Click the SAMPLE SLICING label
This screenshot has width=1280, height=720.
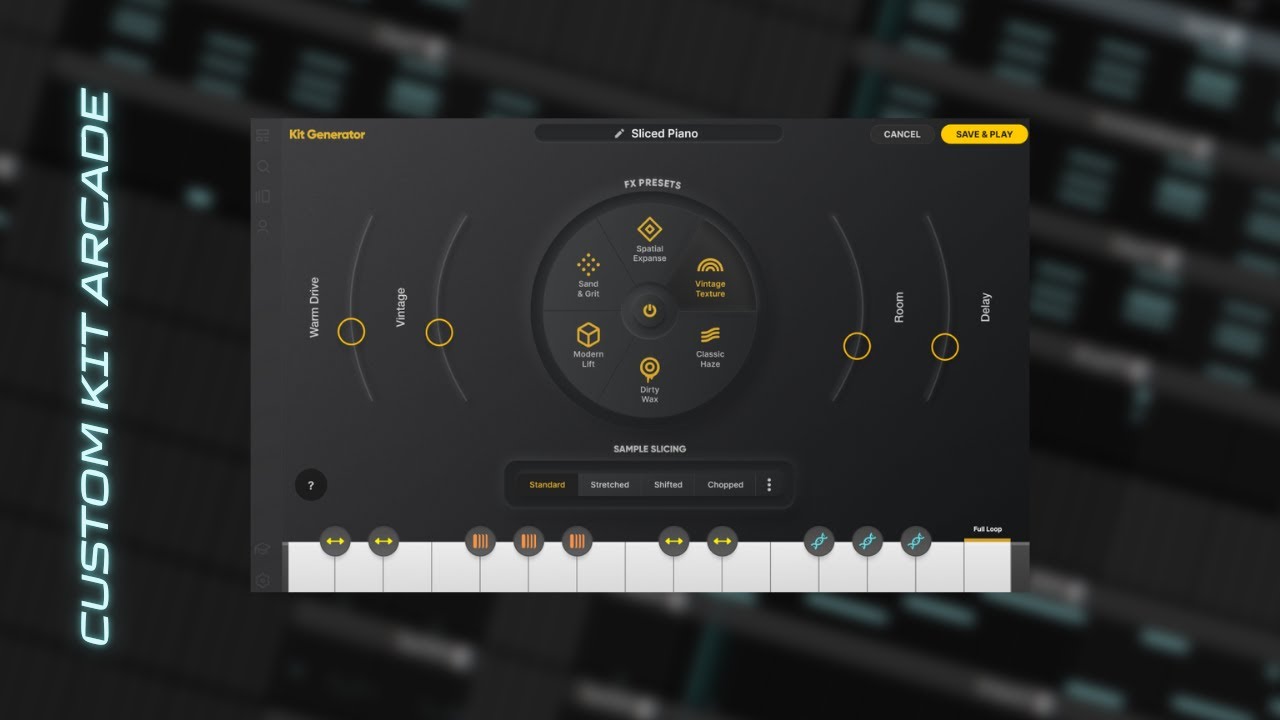(650, 449)
